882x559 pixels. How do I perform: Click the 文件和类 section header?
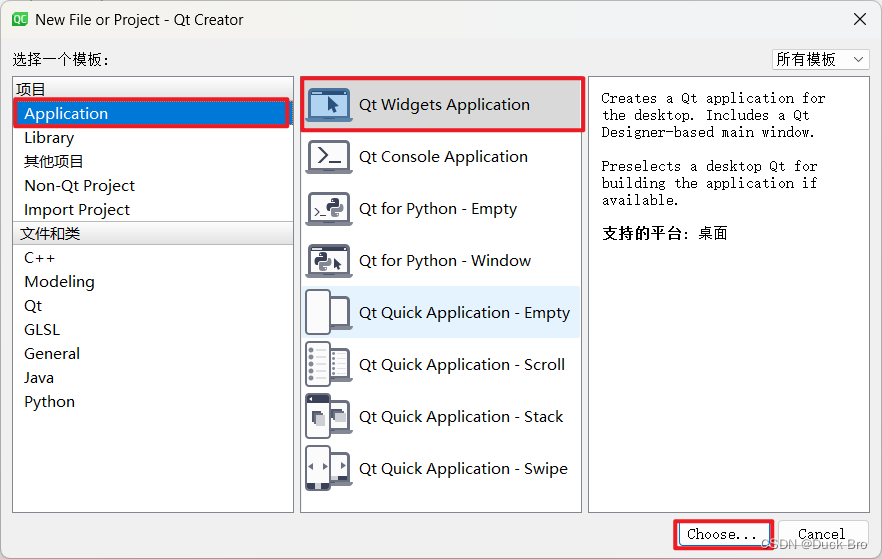[x=152, y=233]
